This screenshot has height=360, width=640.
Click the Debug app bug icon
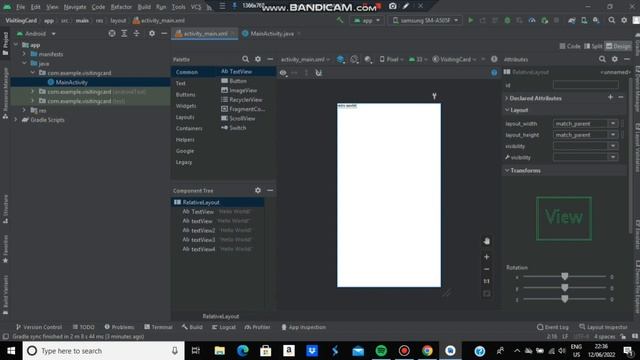(x=507, y=20)
